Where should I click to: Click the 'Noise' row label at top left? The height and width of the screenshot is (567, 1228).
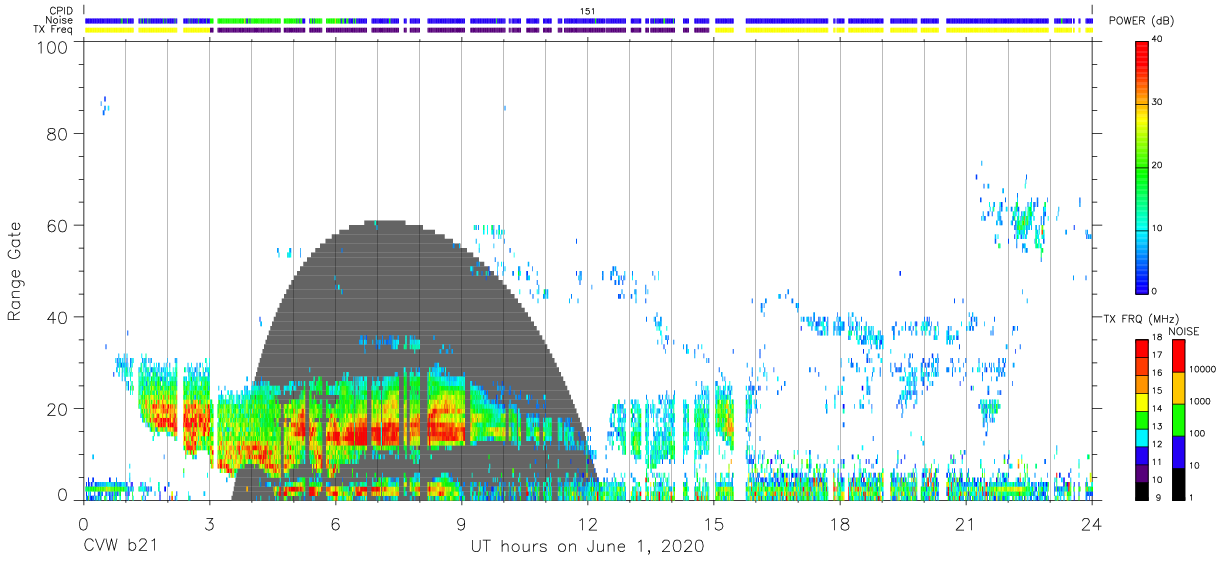[59, 20]
